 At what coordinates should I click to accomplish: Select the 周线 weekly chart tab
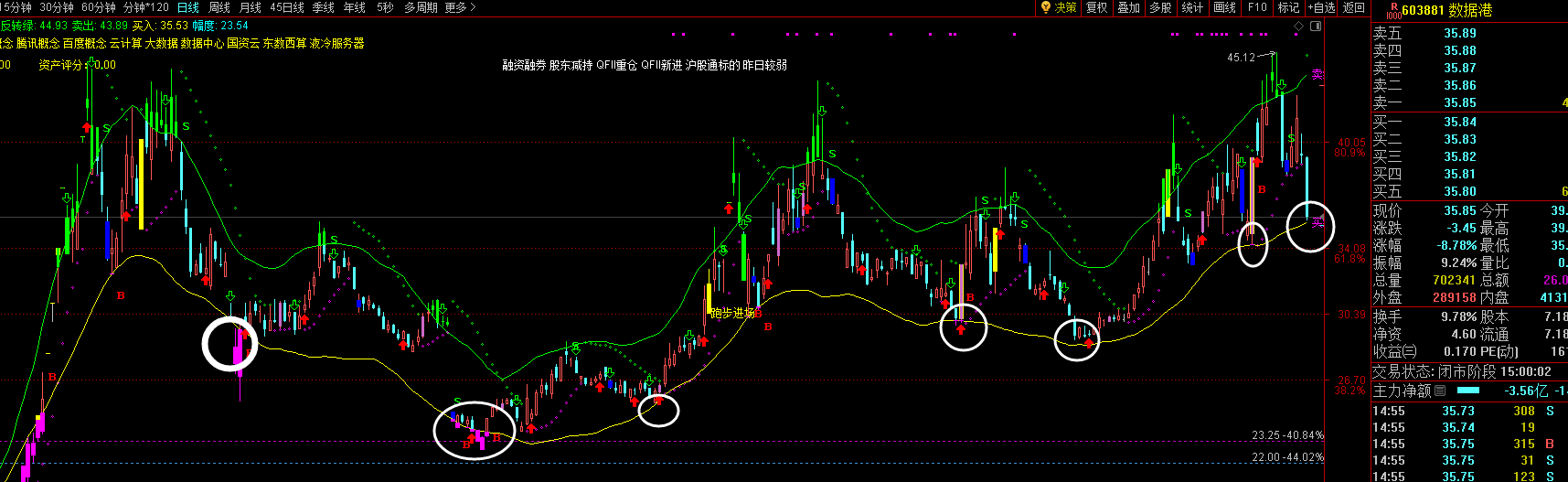point(219,7)
